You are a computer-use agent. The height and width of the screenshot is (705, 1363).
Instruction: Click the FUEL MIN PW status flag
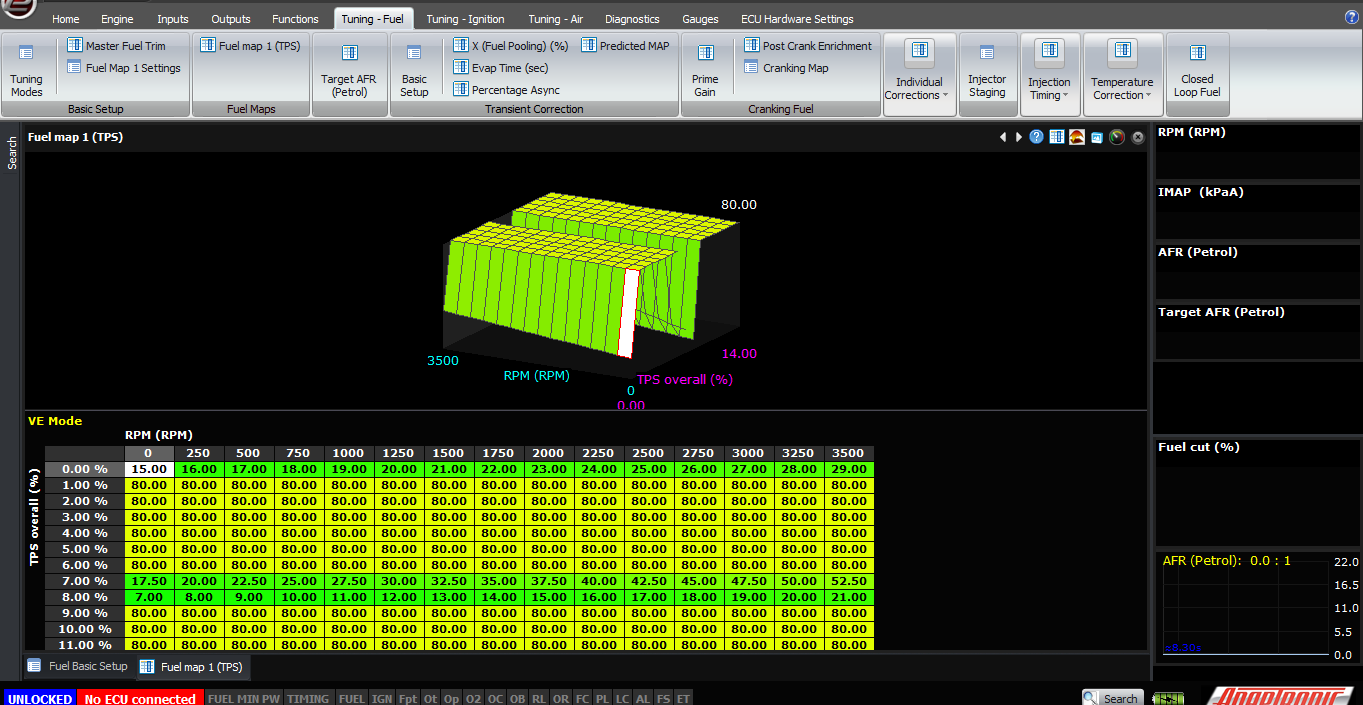[244, 698]
